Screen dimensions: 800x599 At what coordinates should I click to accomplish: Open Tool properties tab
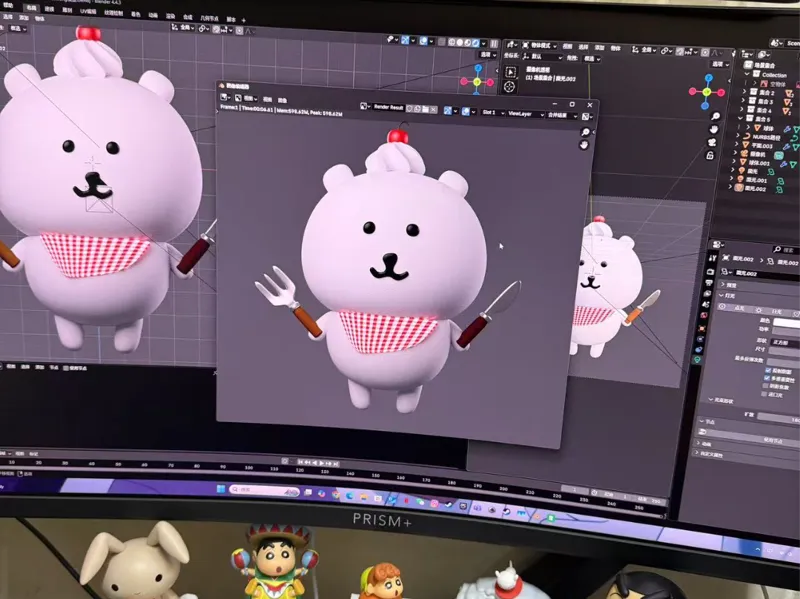[712, 259]
